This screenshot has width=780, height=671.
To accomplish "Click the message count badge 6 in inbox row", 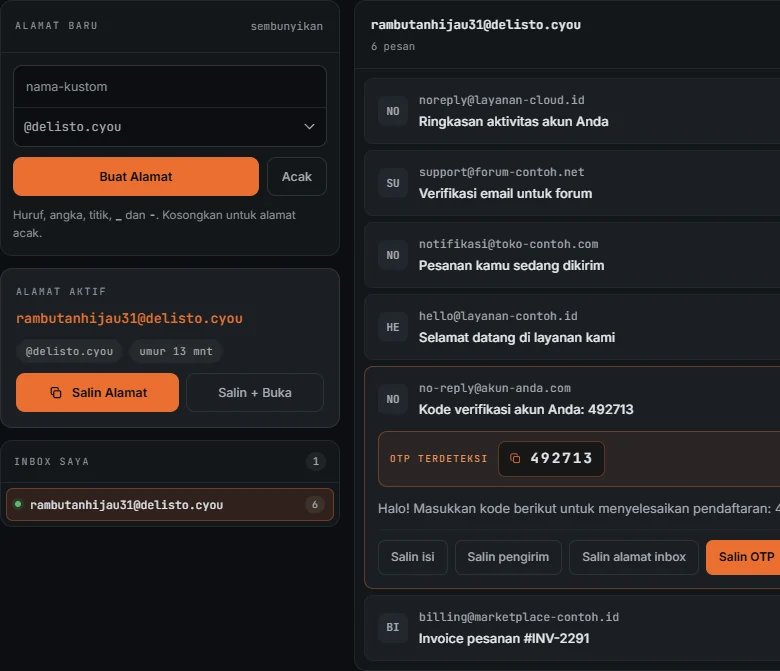I will coord(314,504).
